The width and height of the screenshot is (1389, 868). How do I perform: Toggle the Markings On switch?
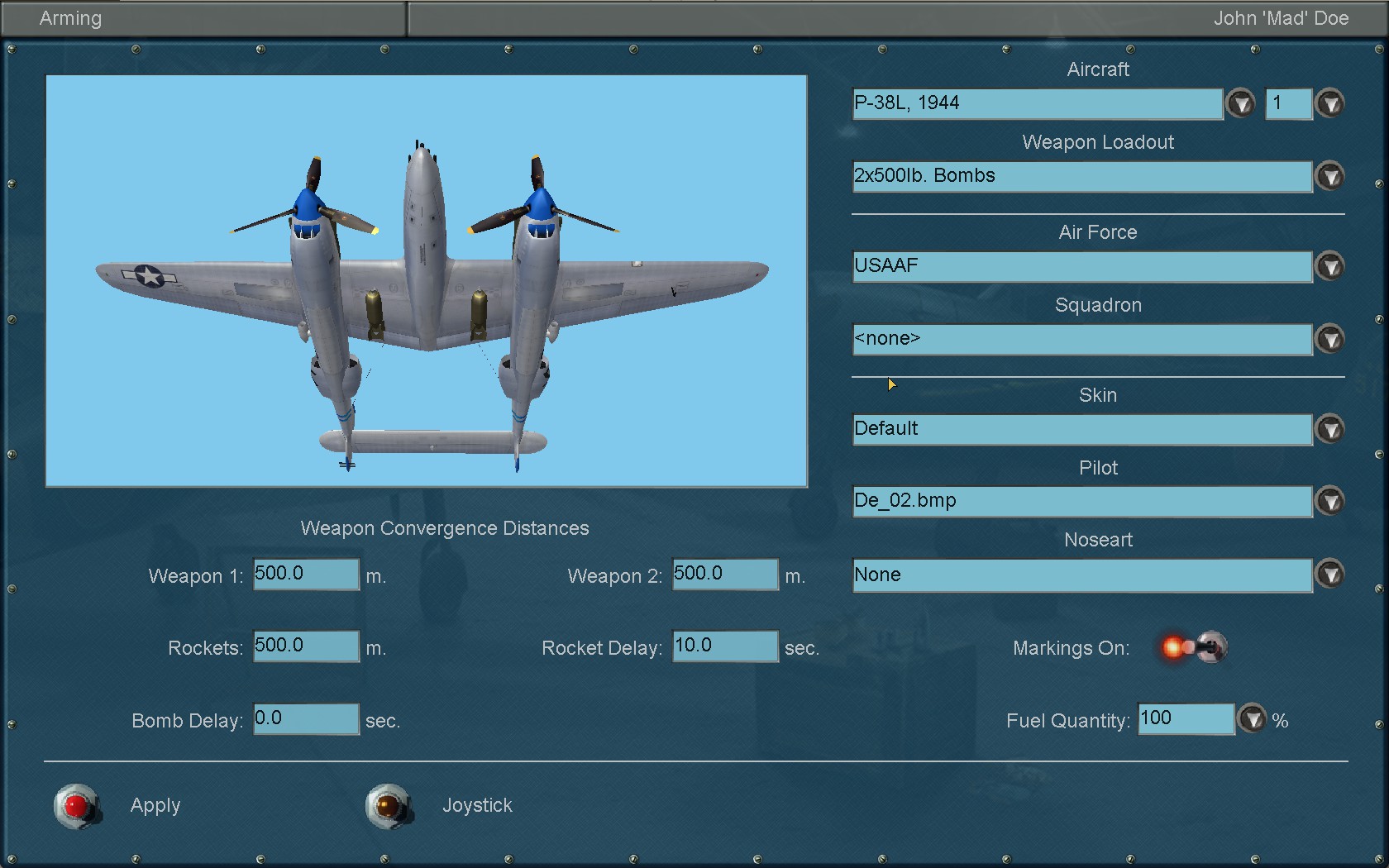pyautogui.click(x=1195, y=647)
